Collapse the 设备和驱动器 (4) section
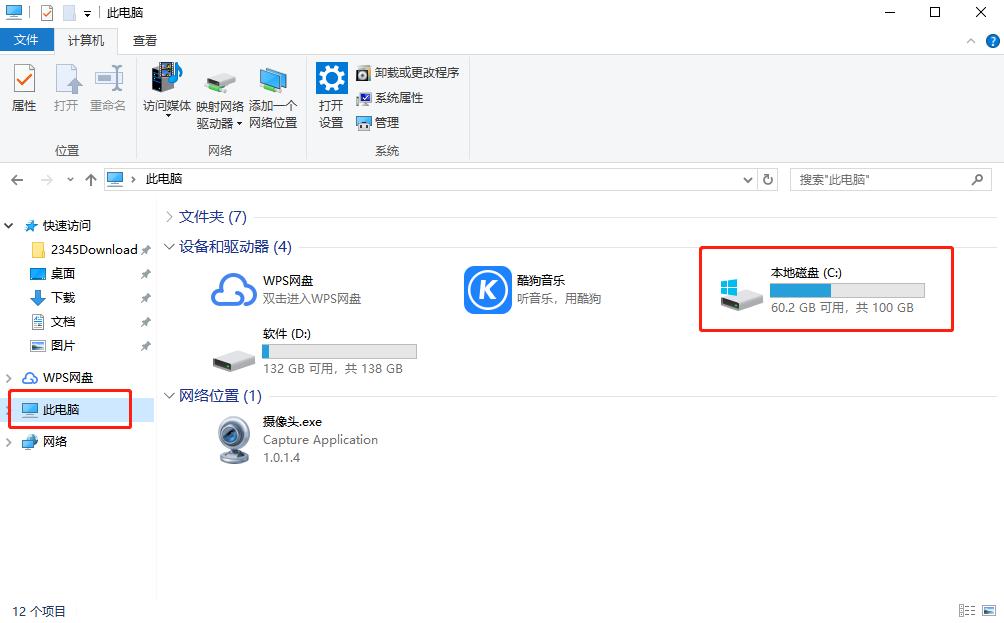The width and height of the screenshot is (1004, 623). coord(168,247)
